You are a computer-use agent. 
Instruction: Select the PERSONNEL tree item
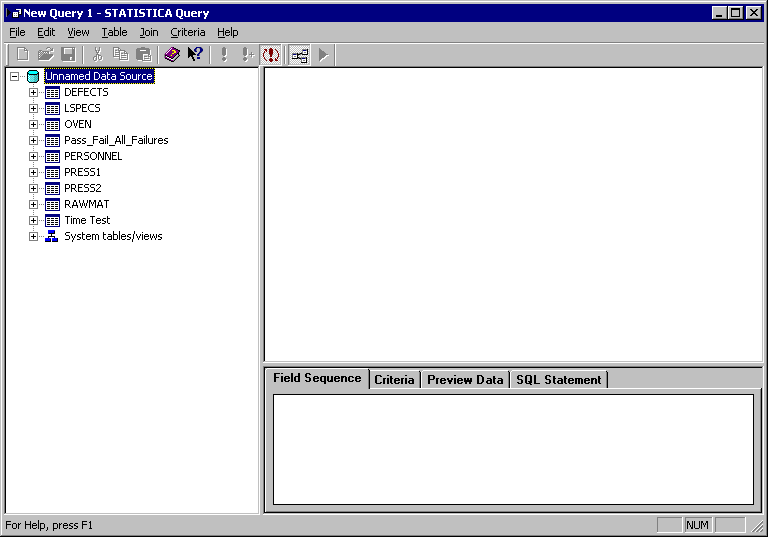coord(93,156)
